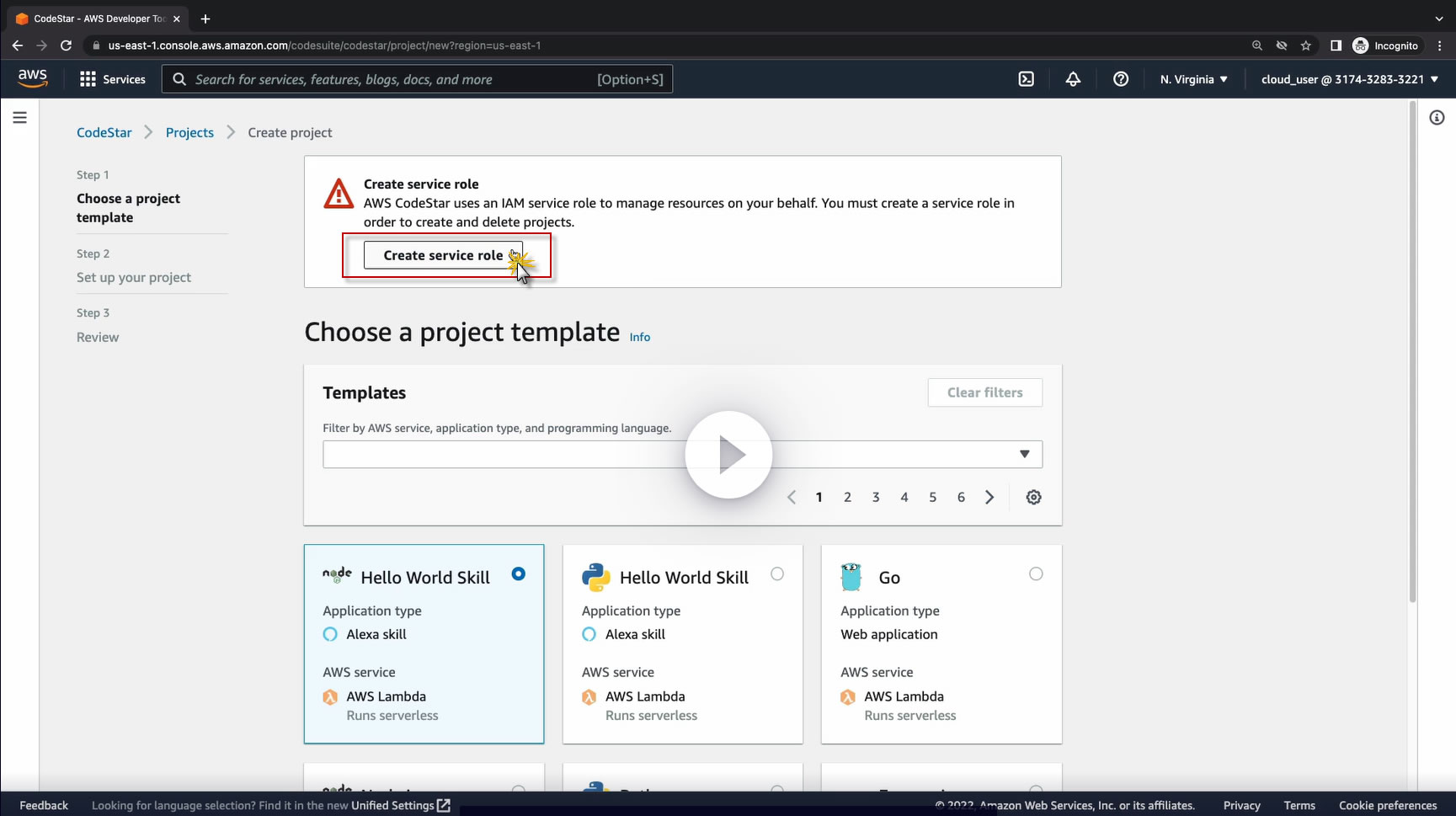Click the page vertical scrollbar
This screenshot has width=1456, height=816.
[x=1412, y=352]
